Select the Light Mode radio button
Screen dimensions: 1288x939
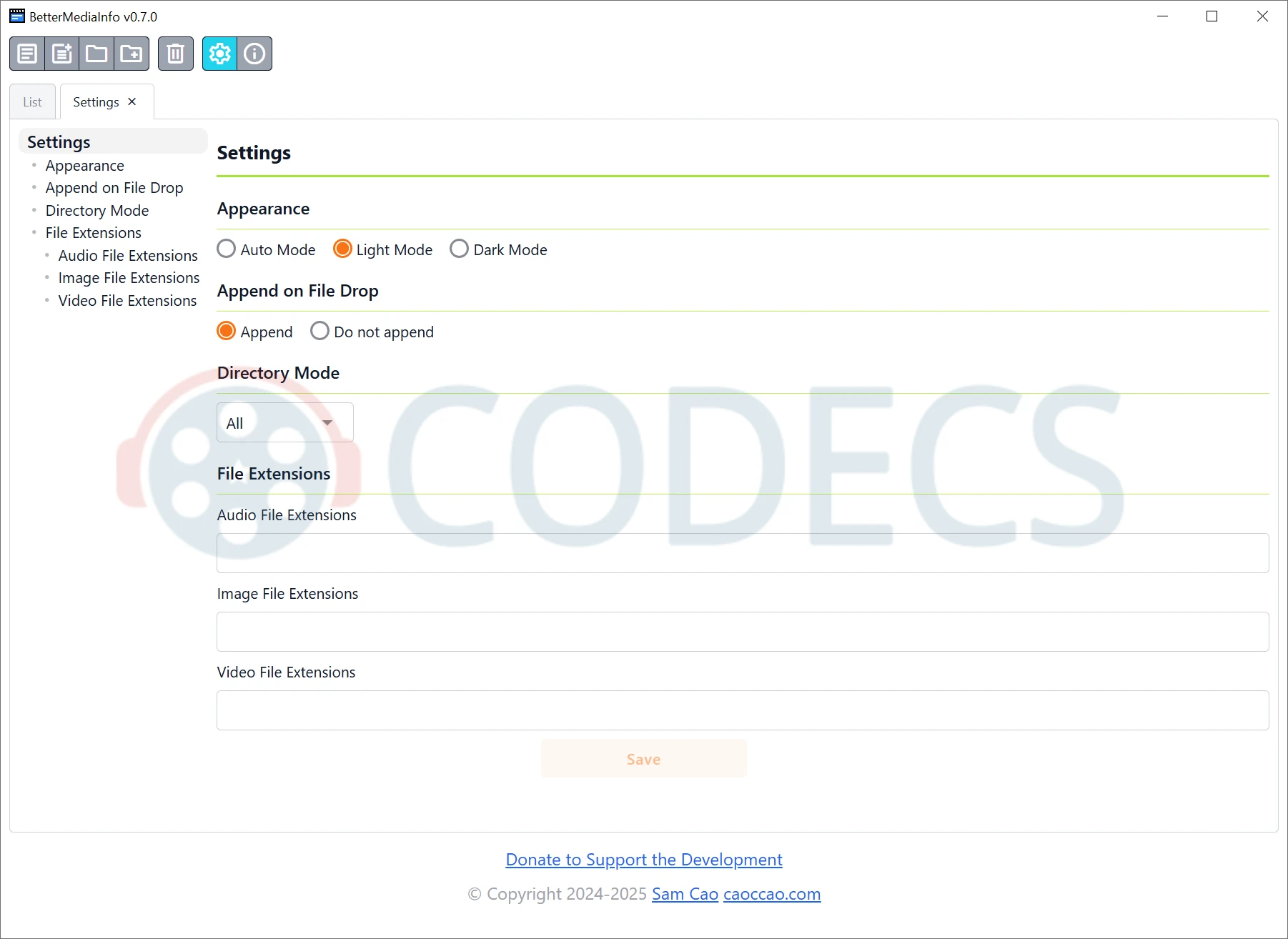click(x=342, y=249)
